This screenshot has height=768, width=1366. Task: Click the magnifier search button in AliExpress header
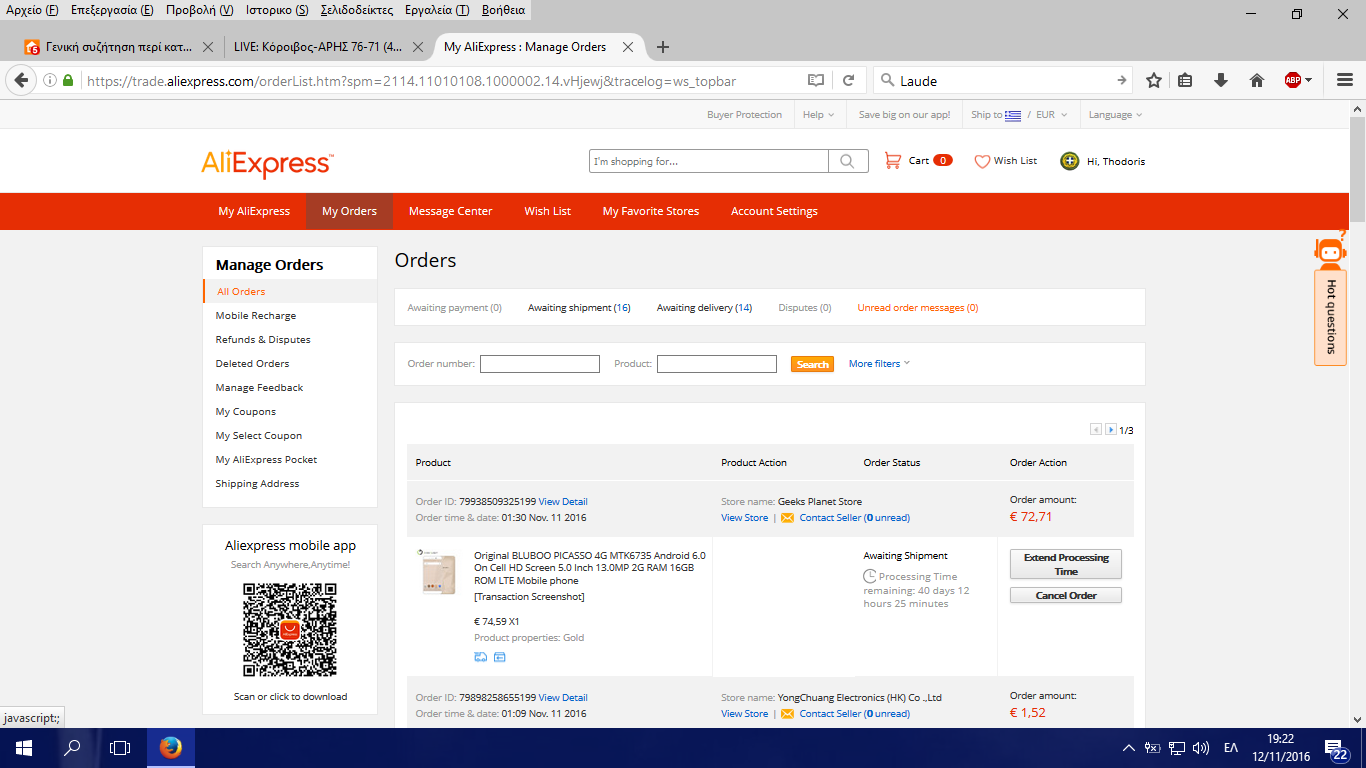[847, 161]
